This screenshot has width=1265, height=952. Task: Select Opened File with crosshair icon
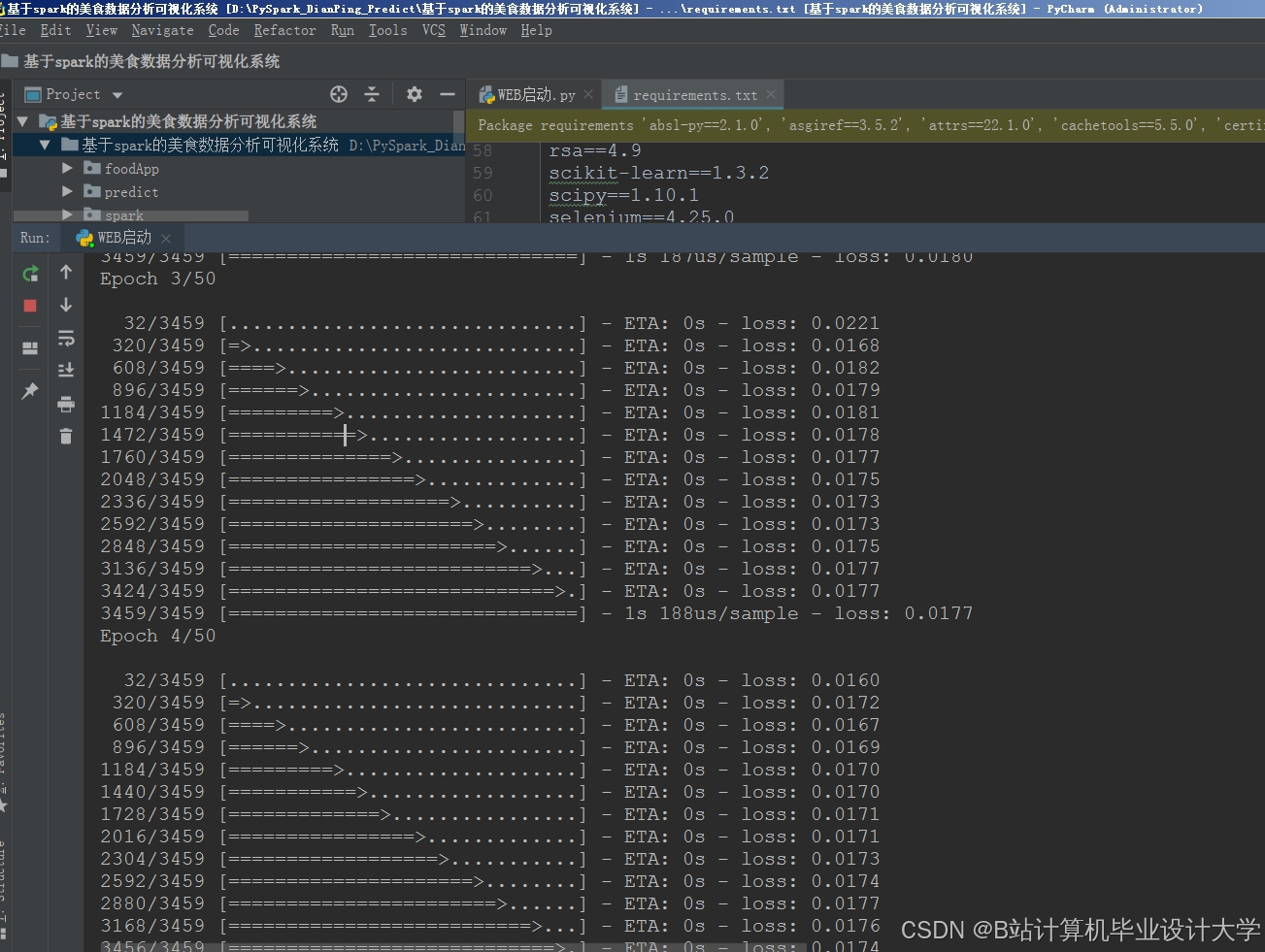pyautogui.click(x=338, y=94)
